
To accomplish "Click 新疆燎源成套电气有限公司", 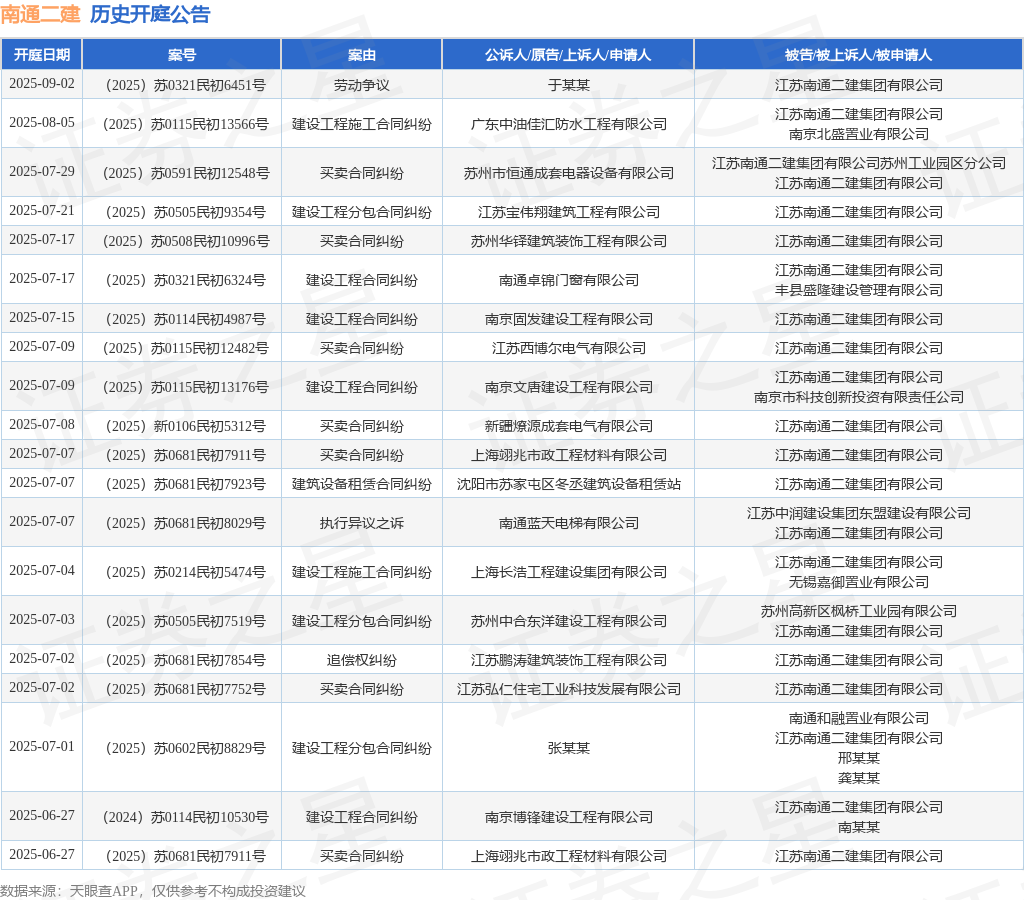I will [568, 426].
